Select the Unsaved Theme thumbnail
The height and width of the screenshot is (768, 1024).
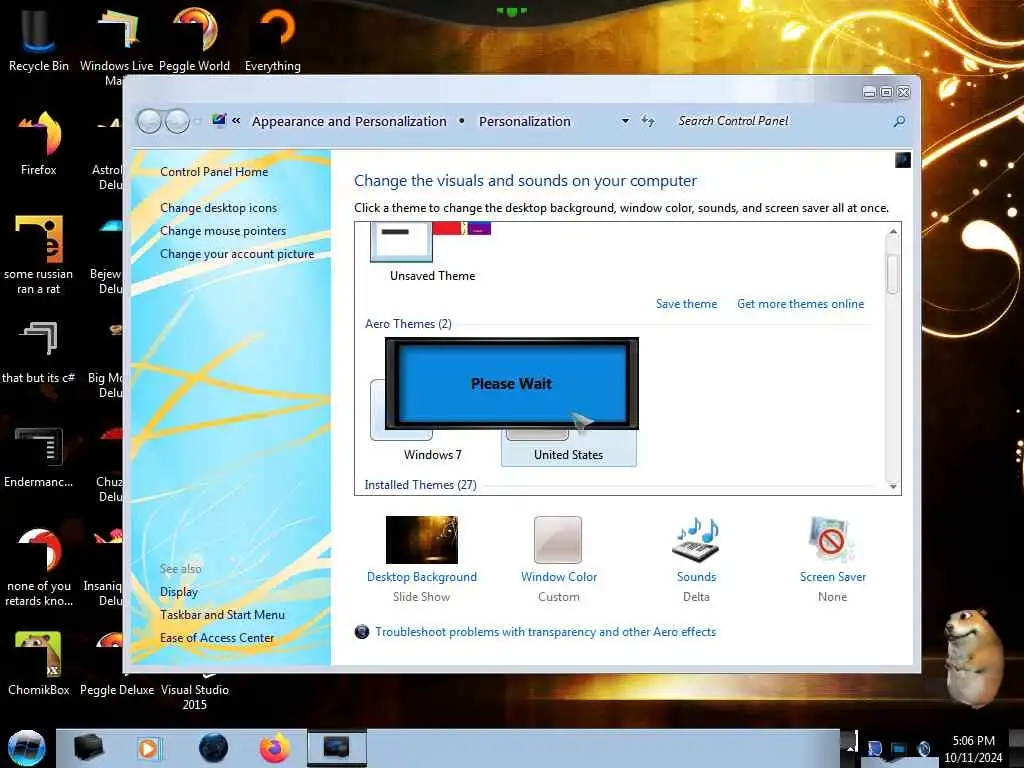(431, 251)
